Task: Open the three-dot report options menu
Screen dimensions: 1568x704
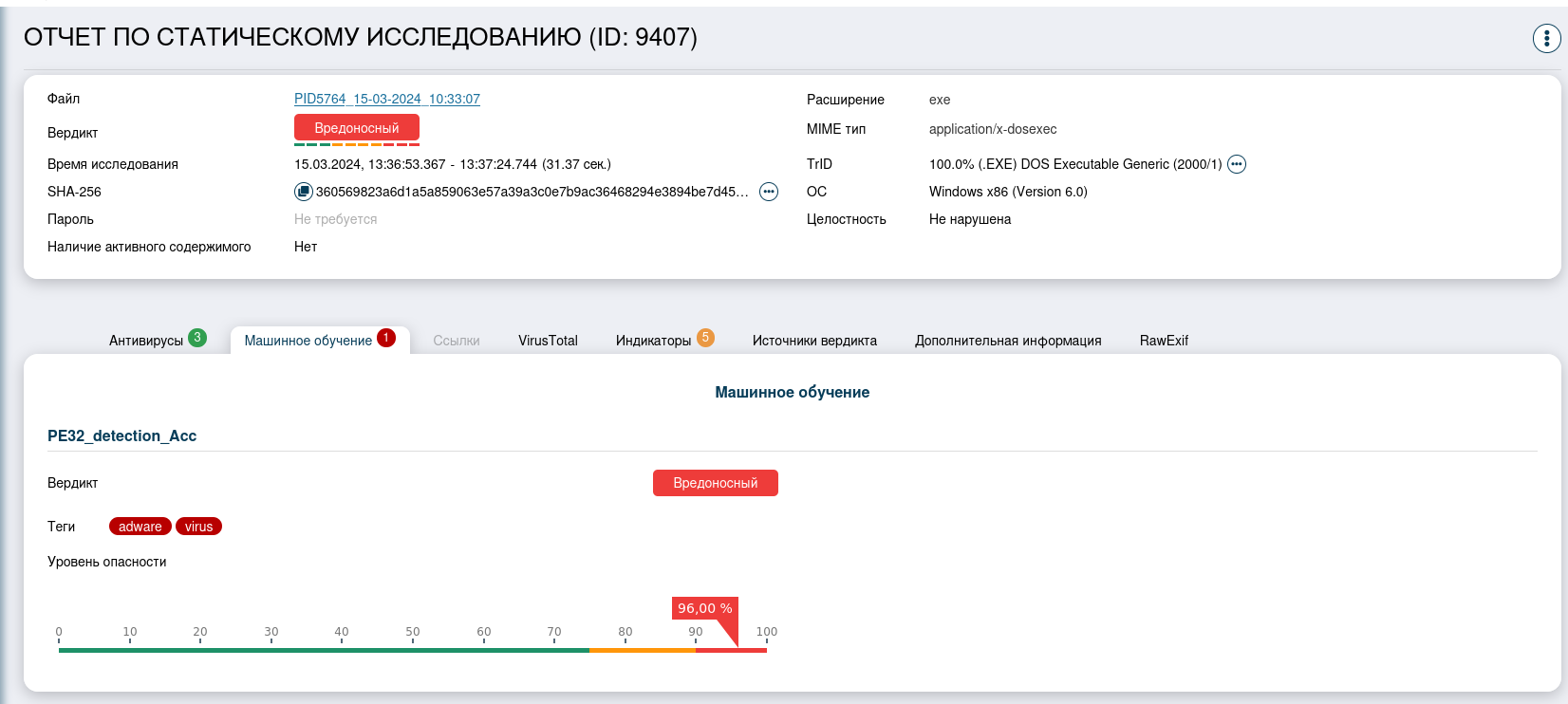Action: coord(1546,38)
